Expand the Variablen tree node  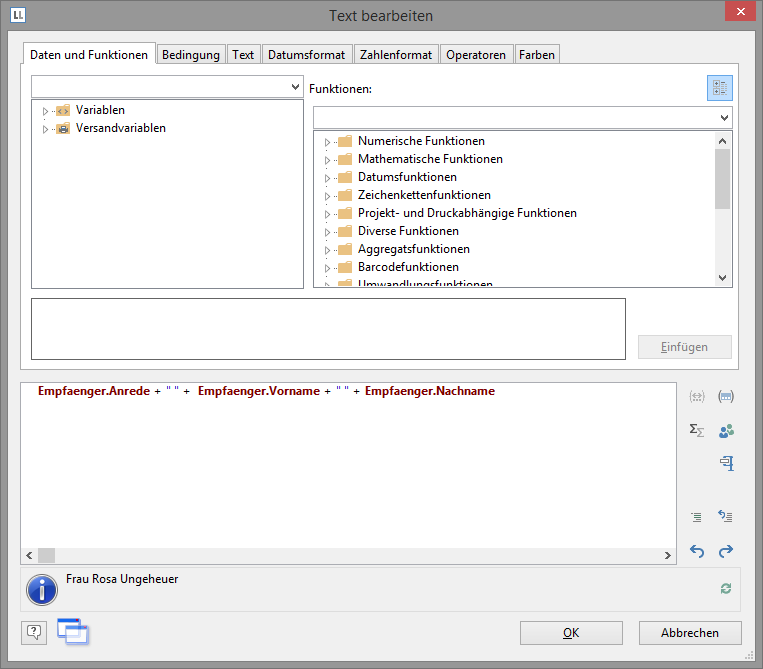pos(45,111)
